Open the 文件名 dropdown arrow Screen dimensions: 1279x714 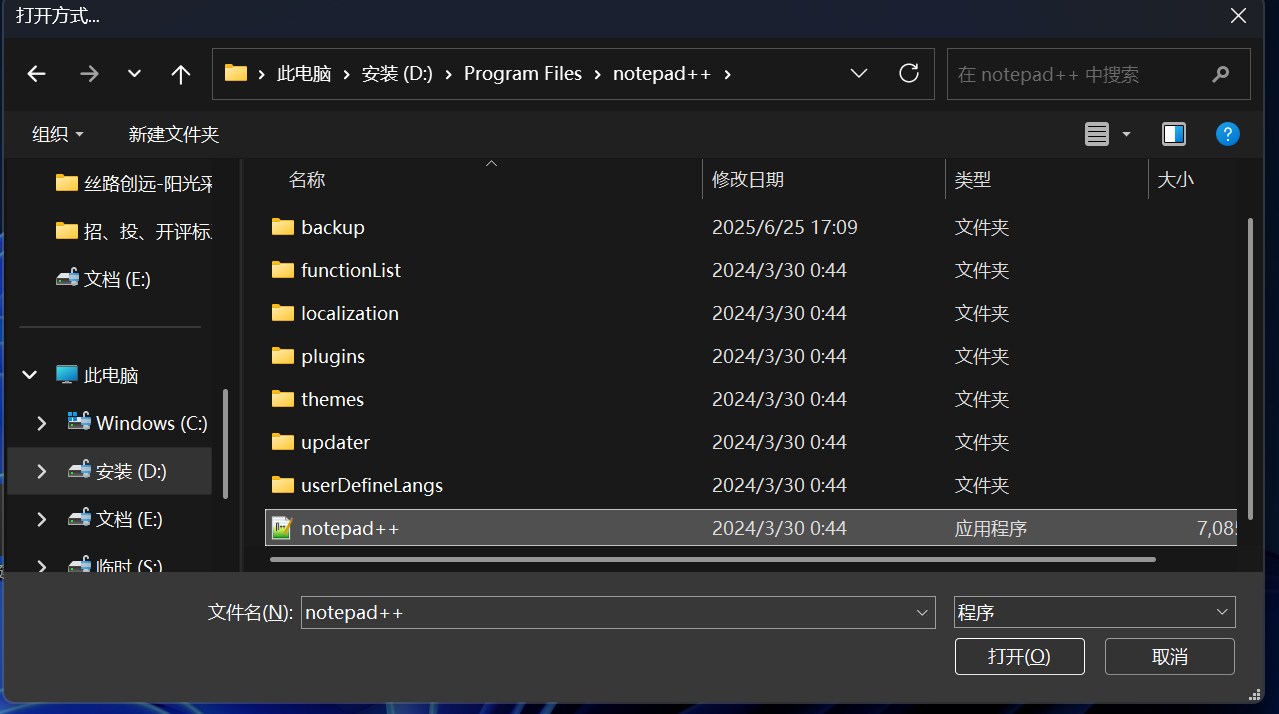[922, 612]
